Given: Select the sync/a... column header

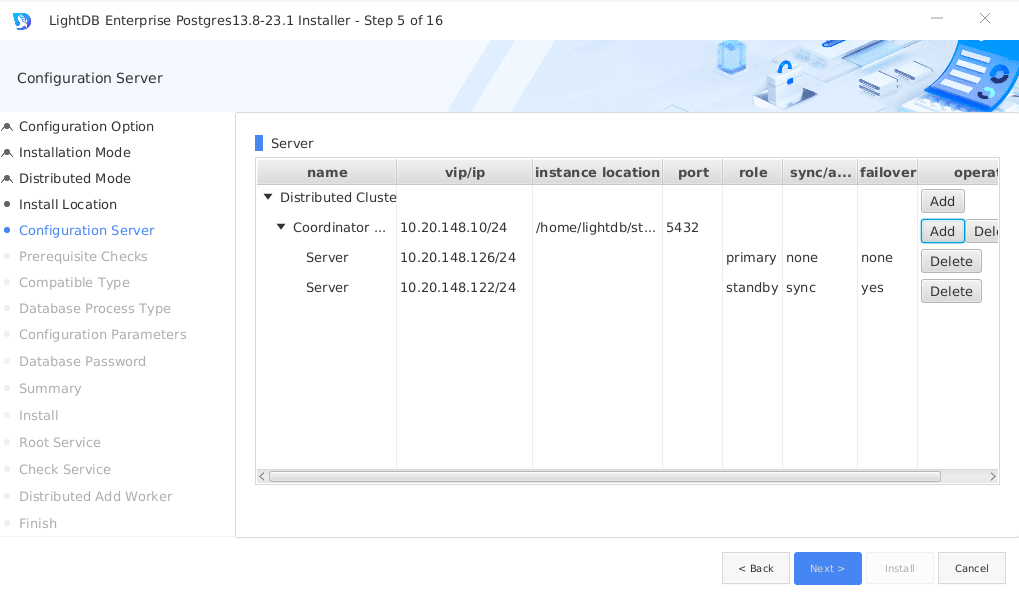Looking at the screenshot, I should pos(820,172).
